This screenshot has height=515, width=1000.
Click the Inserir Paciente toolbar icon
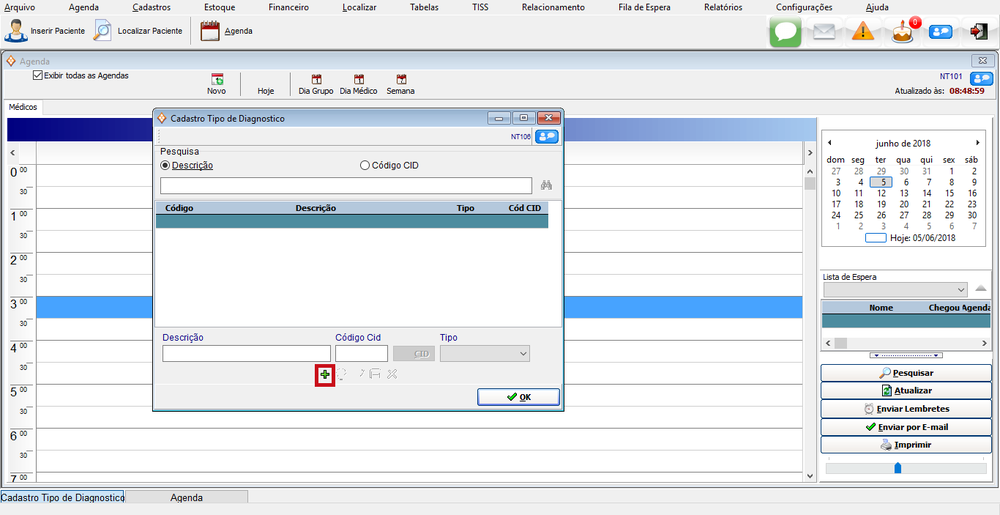pos(17,31)
